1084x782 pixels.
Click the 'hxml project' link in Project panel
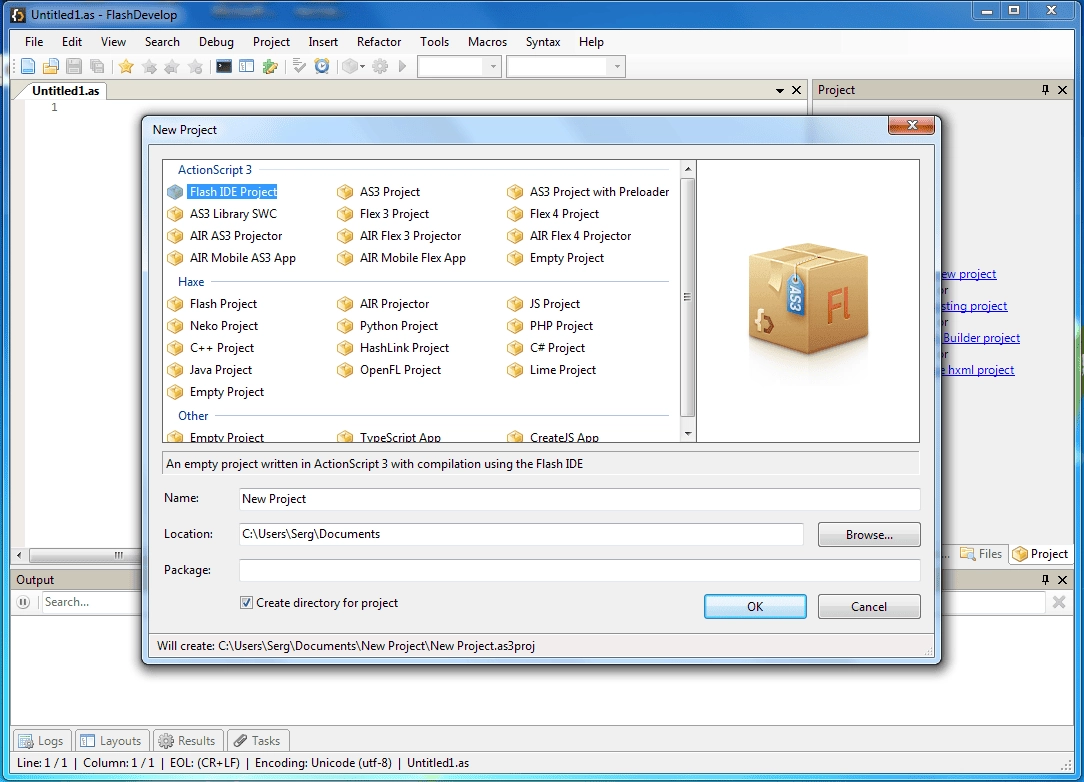980,370
